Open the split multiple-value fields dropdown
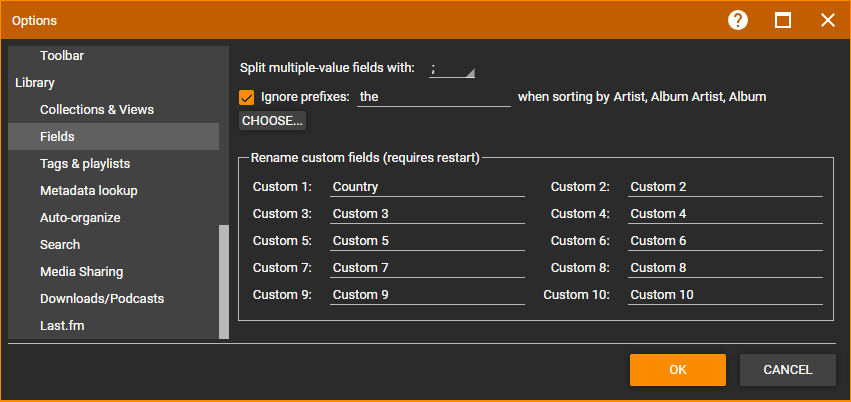The image size is (851, 402). (452, 69)
